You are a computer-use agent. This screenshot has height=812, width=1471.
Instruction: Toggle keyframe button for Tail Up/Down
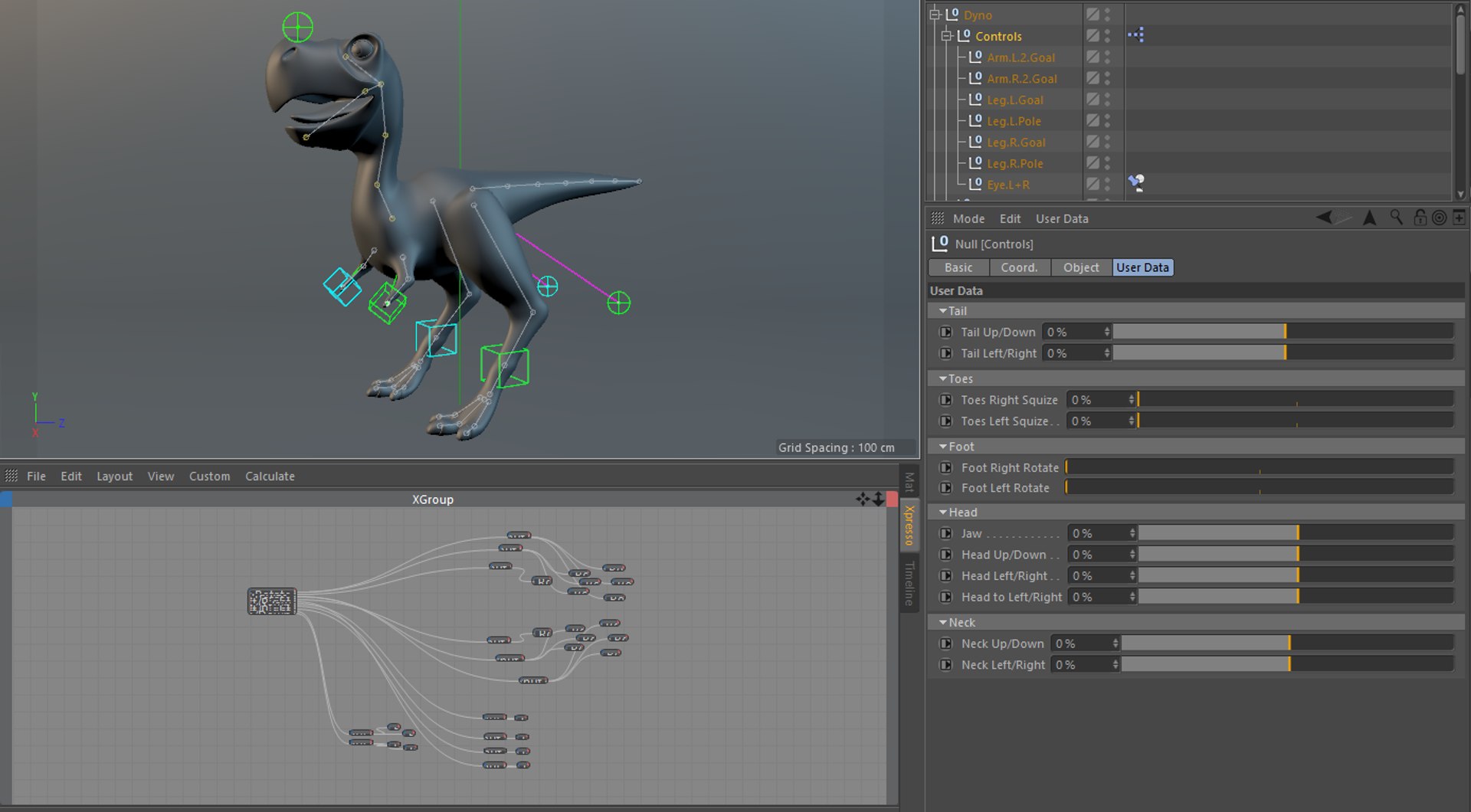coord(946,332)
